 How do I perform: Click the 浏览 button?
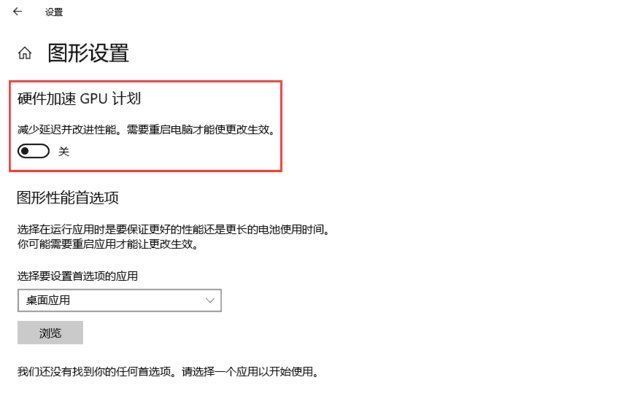50,333
